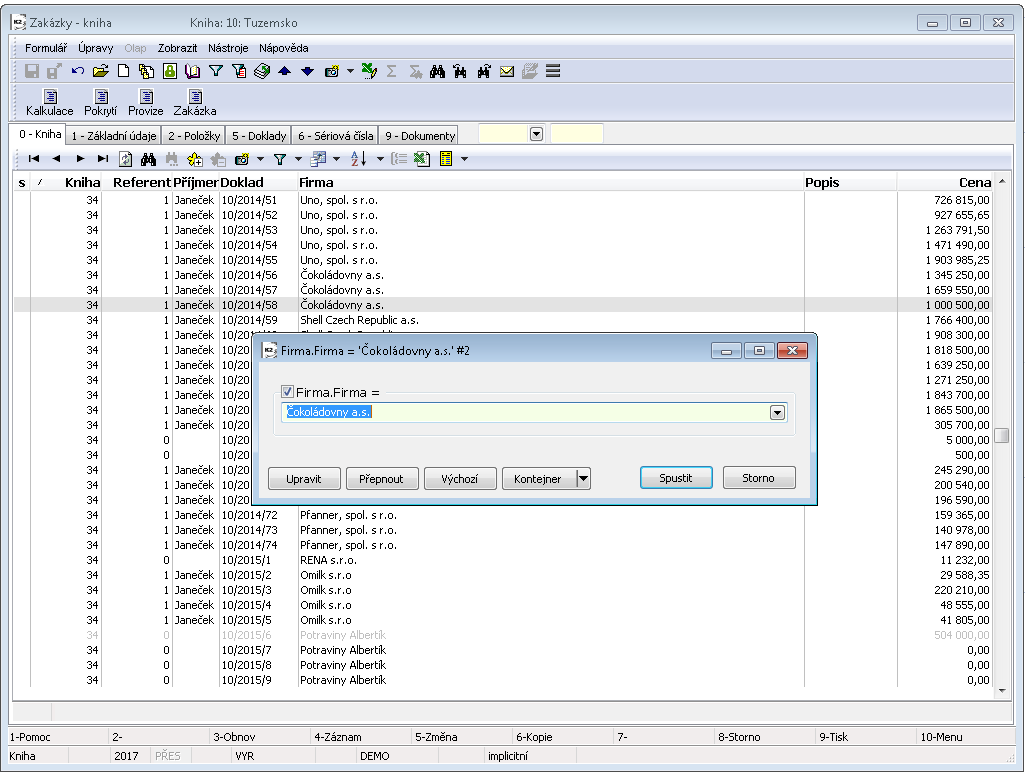Click the envelope mail icon

point(507,71)
